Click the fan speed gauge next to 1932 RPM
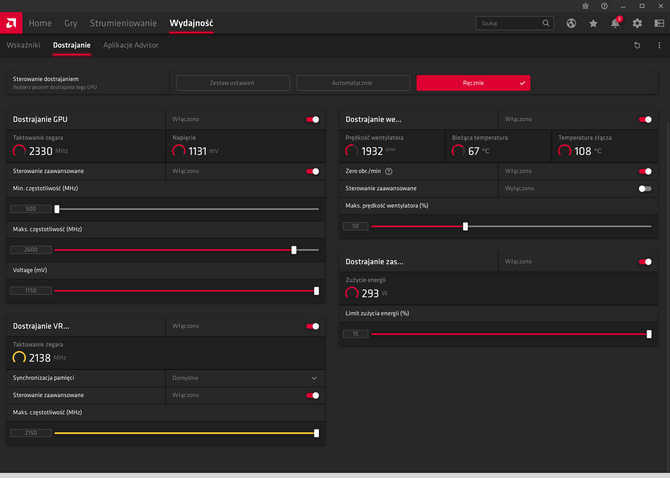Image resolution: width=670 pixels, height=478 pixels. click(352, 151)
